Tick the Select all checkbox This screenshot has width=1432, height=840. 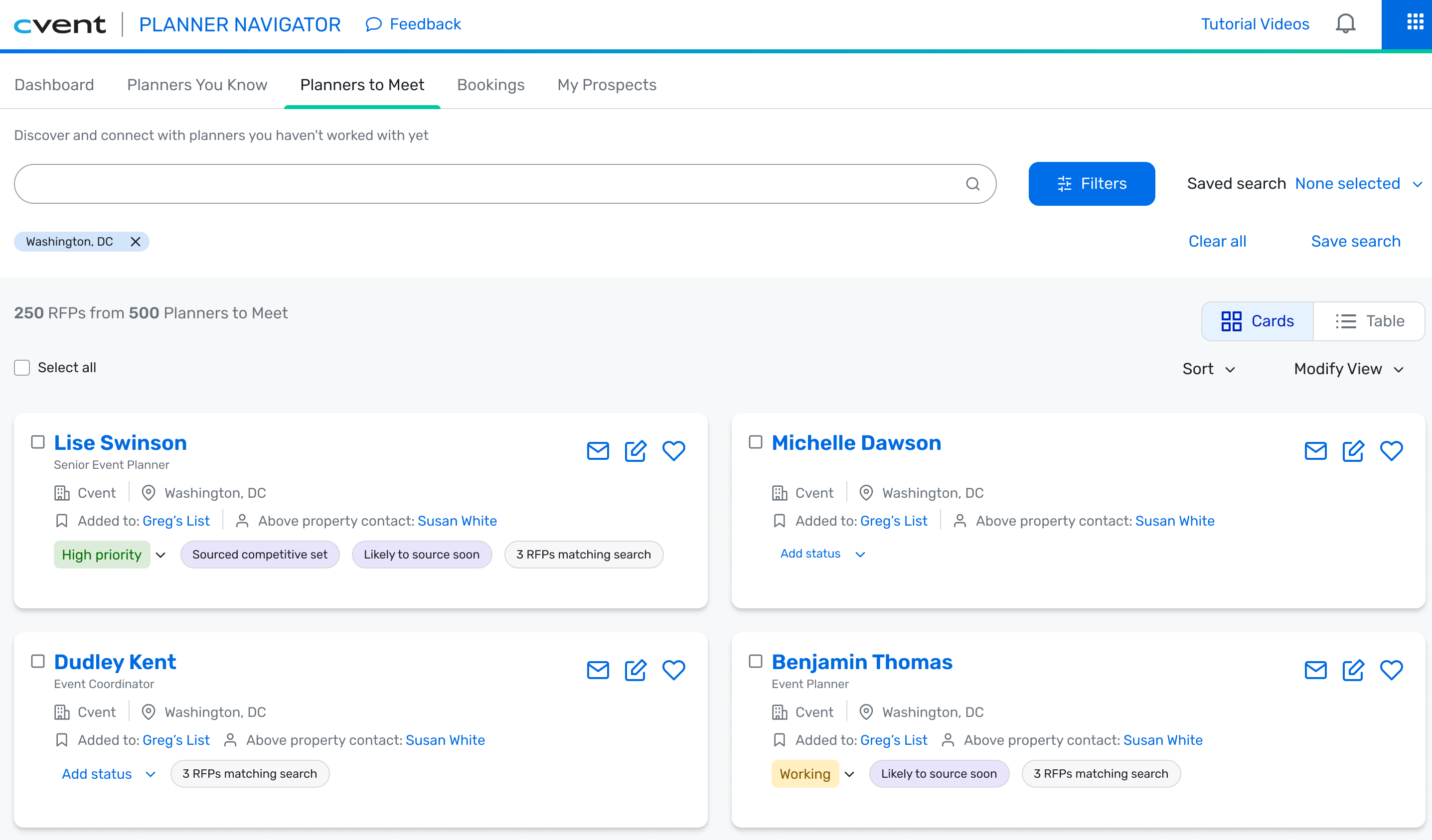pos(22,368)
